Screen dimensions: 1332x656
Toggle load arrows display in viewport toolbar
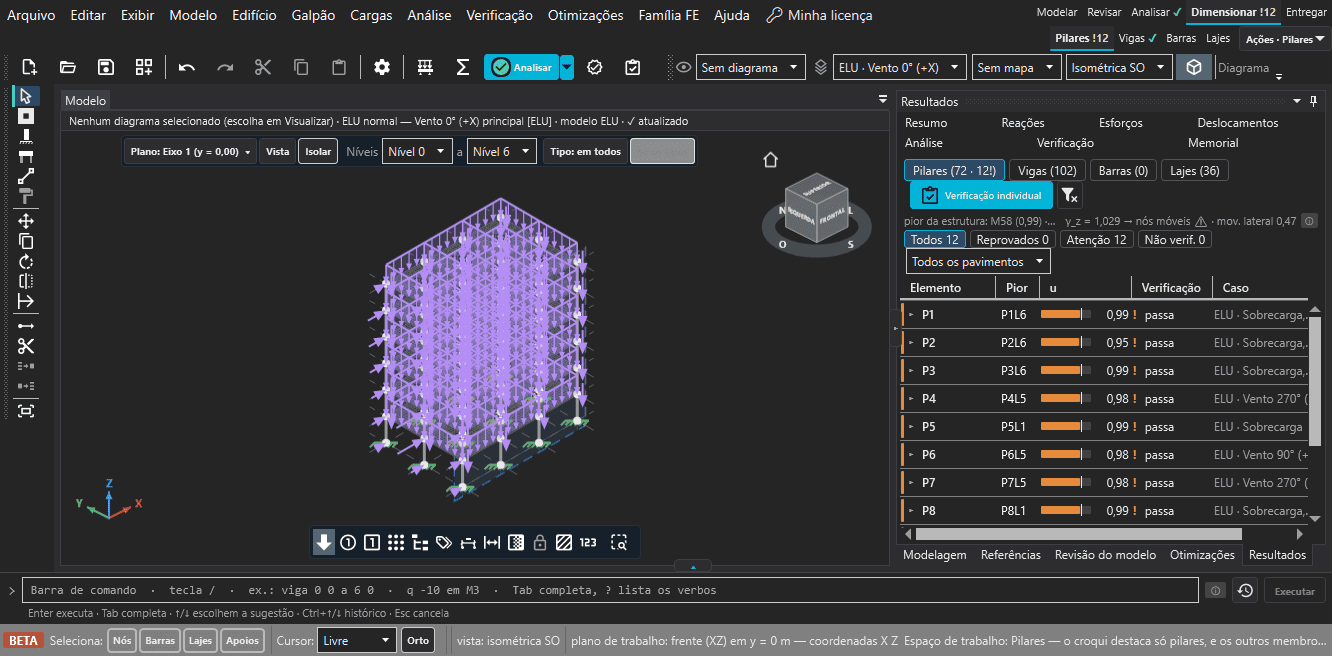point(324,543)
